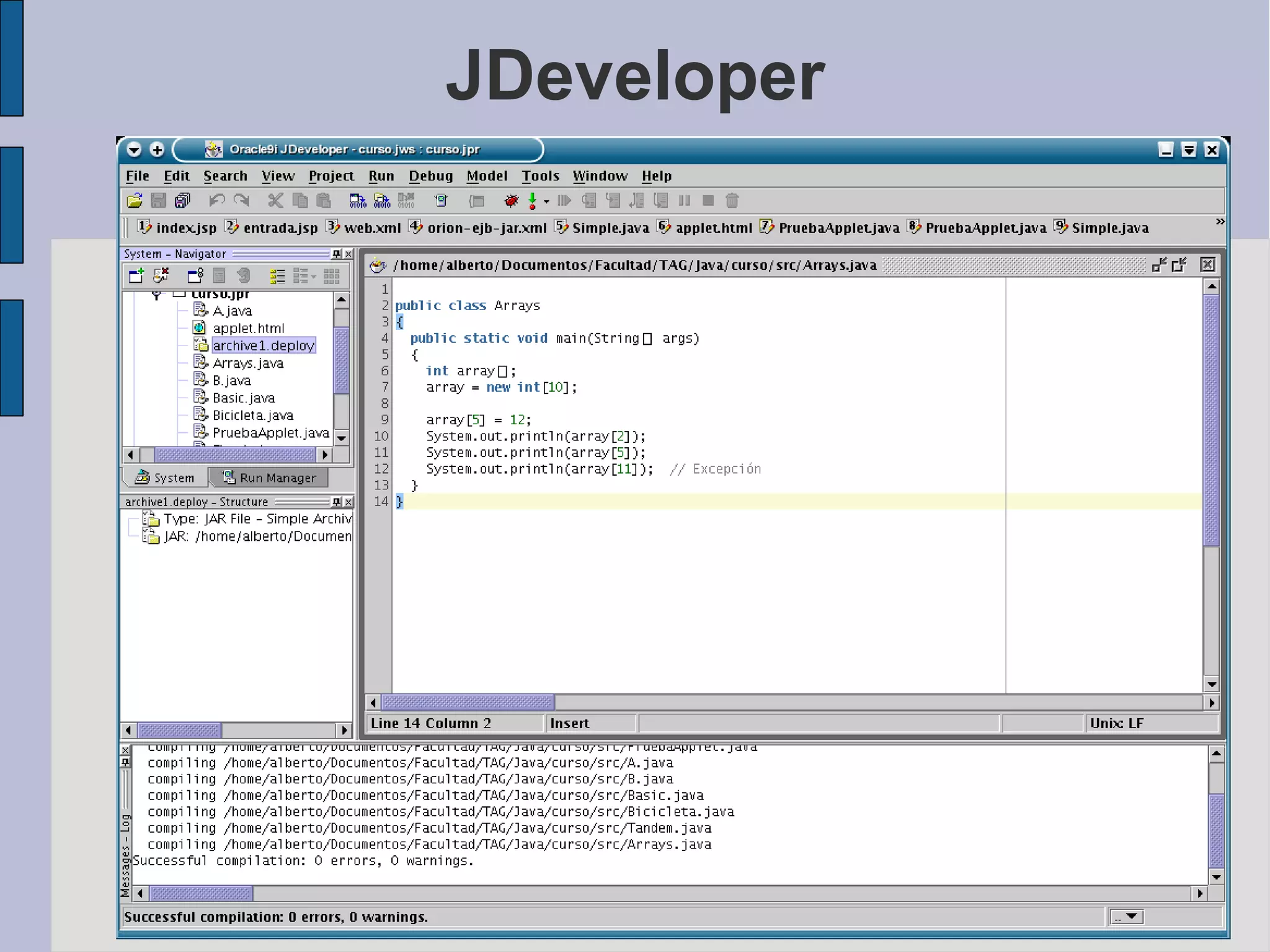Click the Rebuild project icon
The height and width of the screenshot is (952, 1270).
[382, 200]
